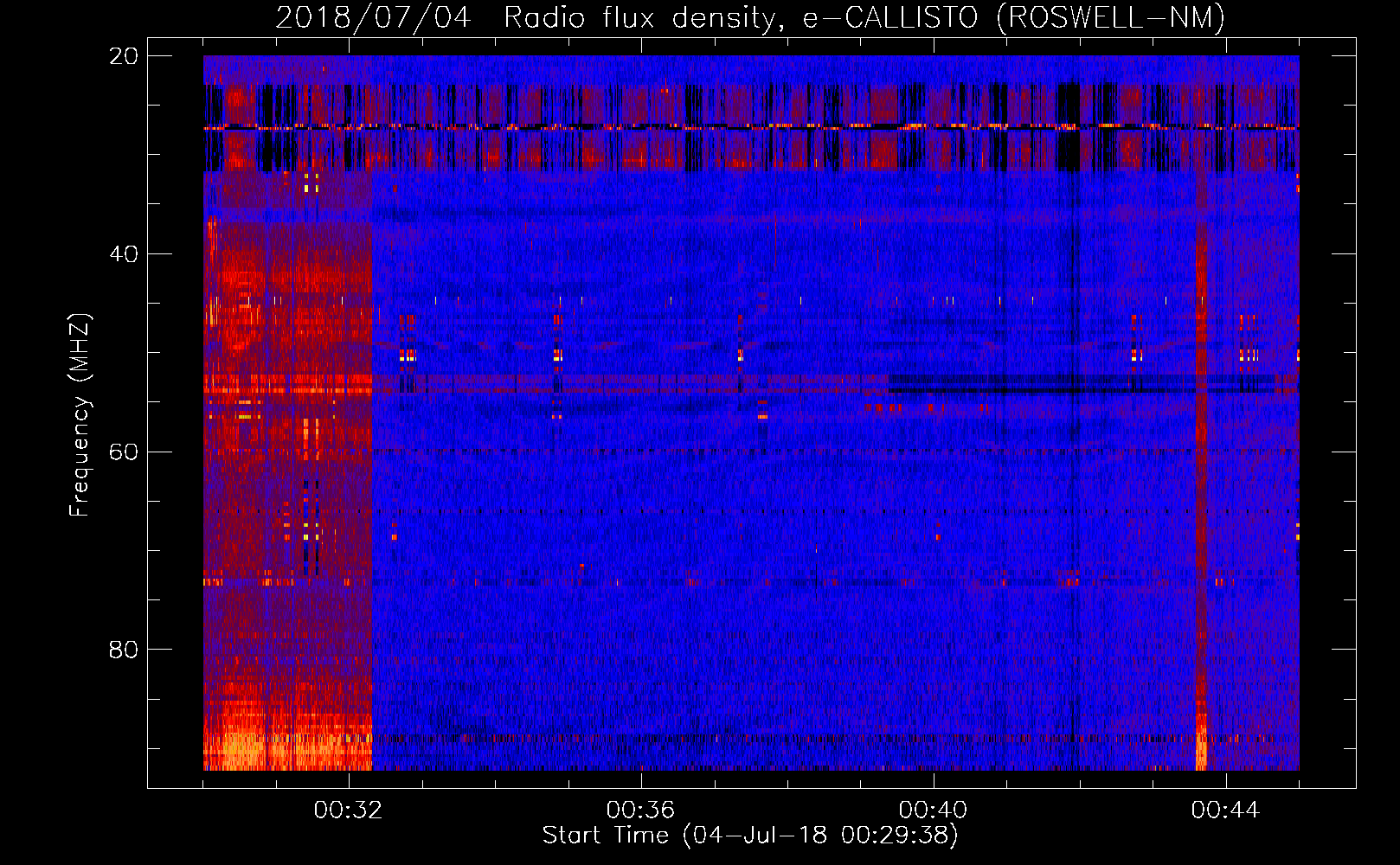Click the 00:44 time tick label
The image size is (1400, 865).
point(1225,811)
